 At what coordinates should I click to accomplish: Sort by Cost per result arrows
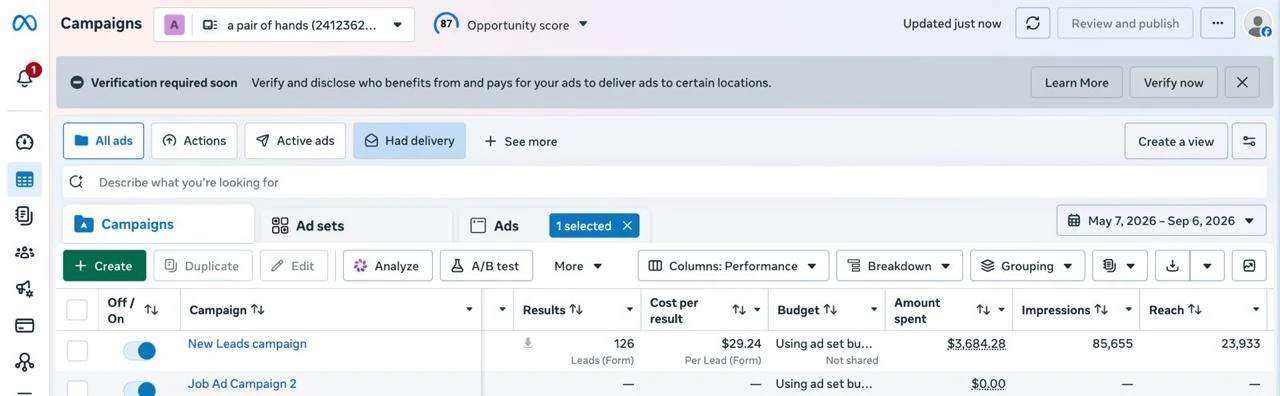coord(739,310)
